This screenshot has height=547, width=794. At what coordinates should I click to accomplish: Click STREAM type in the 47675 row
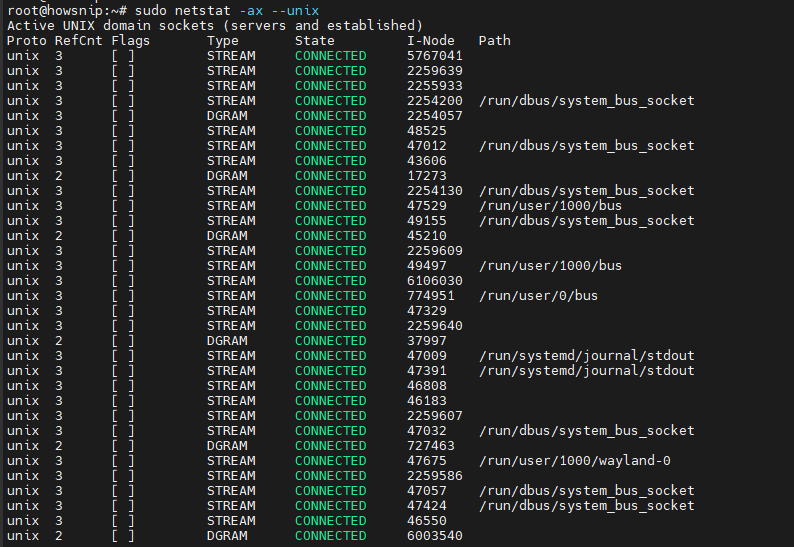point(231,461)
